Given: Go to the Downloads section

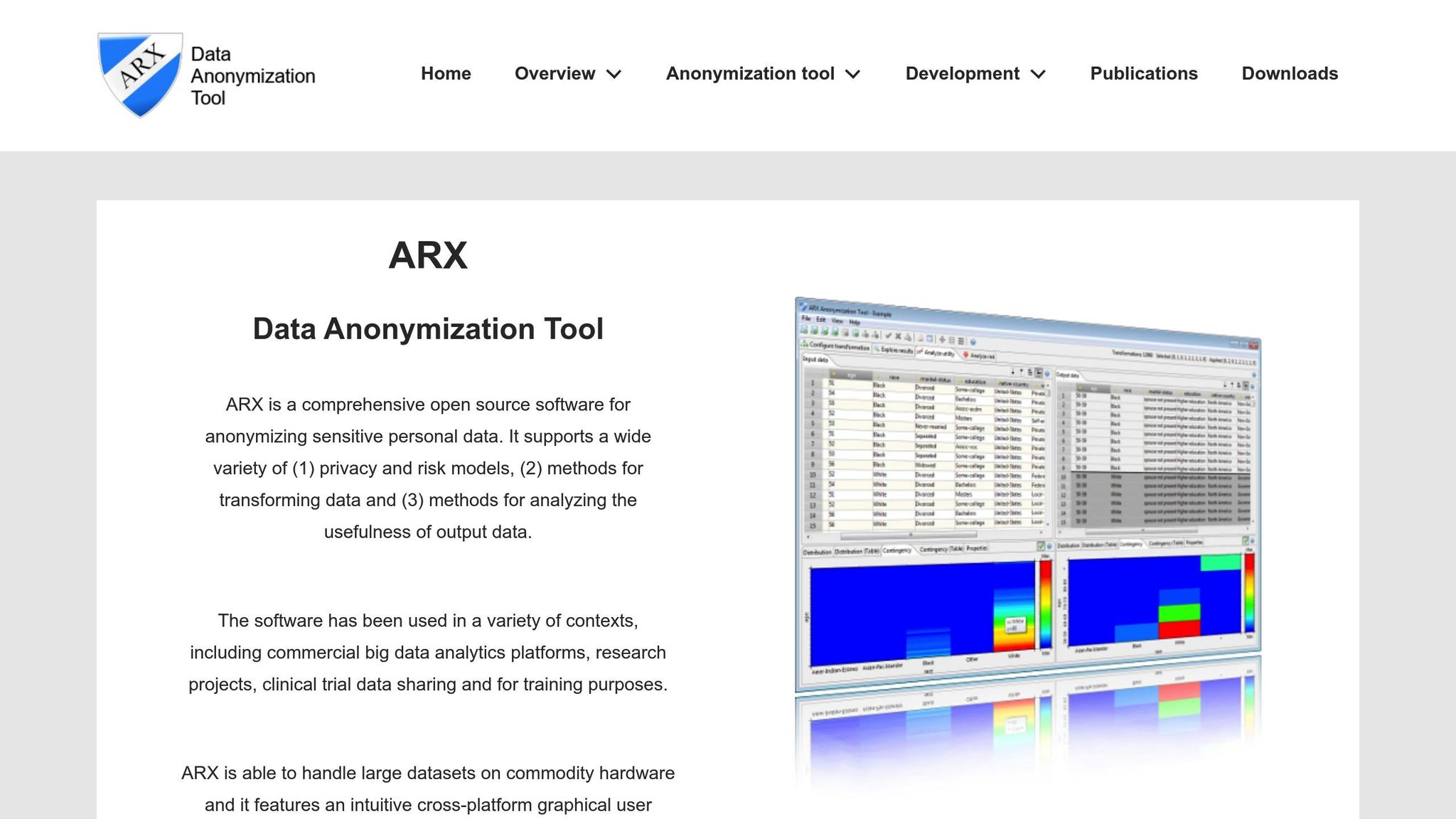Looking at the screenshot, I should 1289,73.
